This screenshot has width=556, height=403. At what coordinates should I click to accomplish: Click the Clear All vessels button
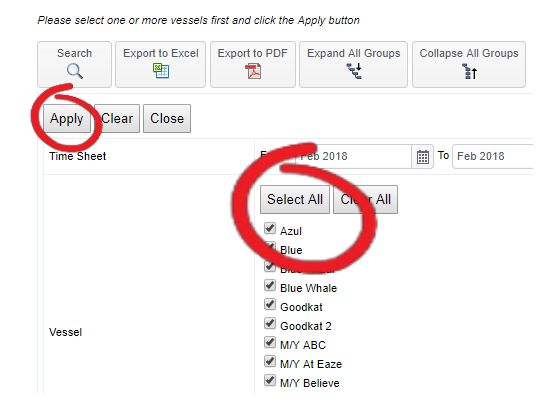coord(366,200)
